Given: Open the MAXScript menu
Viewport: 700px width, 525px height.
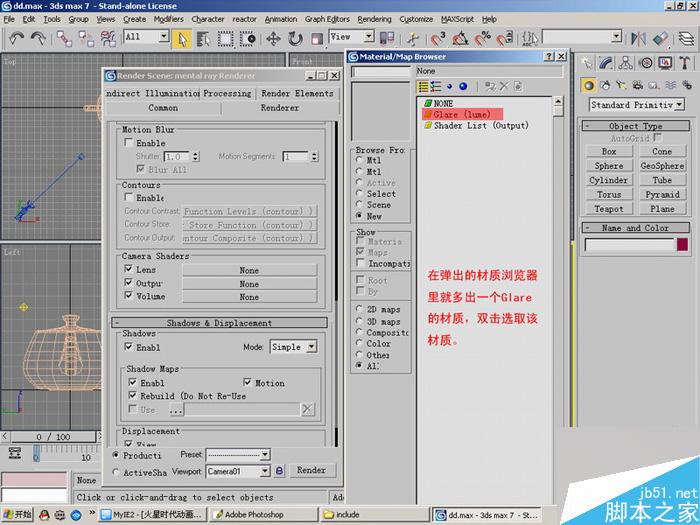Looking at the screenshot, I should click(457, 19).
